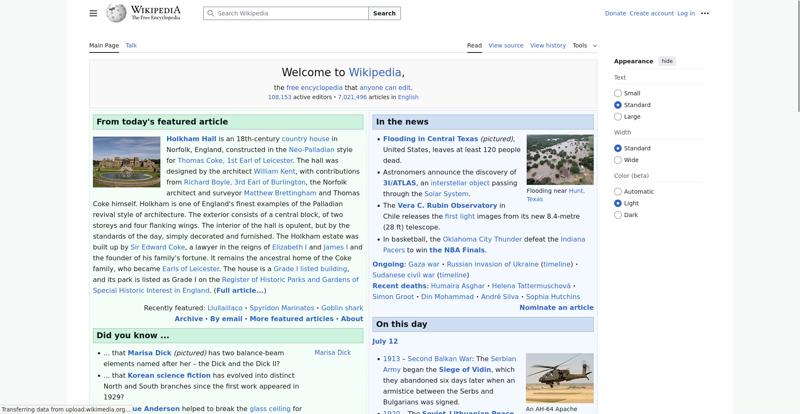Select Small text size
Viewport: 800px width, 414px height.
pos(618,93)
